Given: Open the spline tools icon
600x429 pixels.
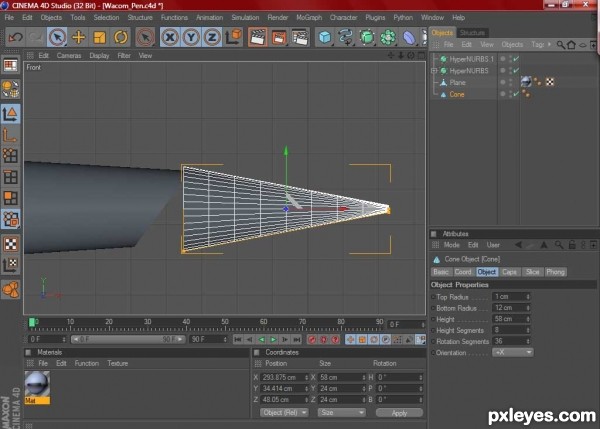Looking at the screenshot, I should click(x=346, y=37).
